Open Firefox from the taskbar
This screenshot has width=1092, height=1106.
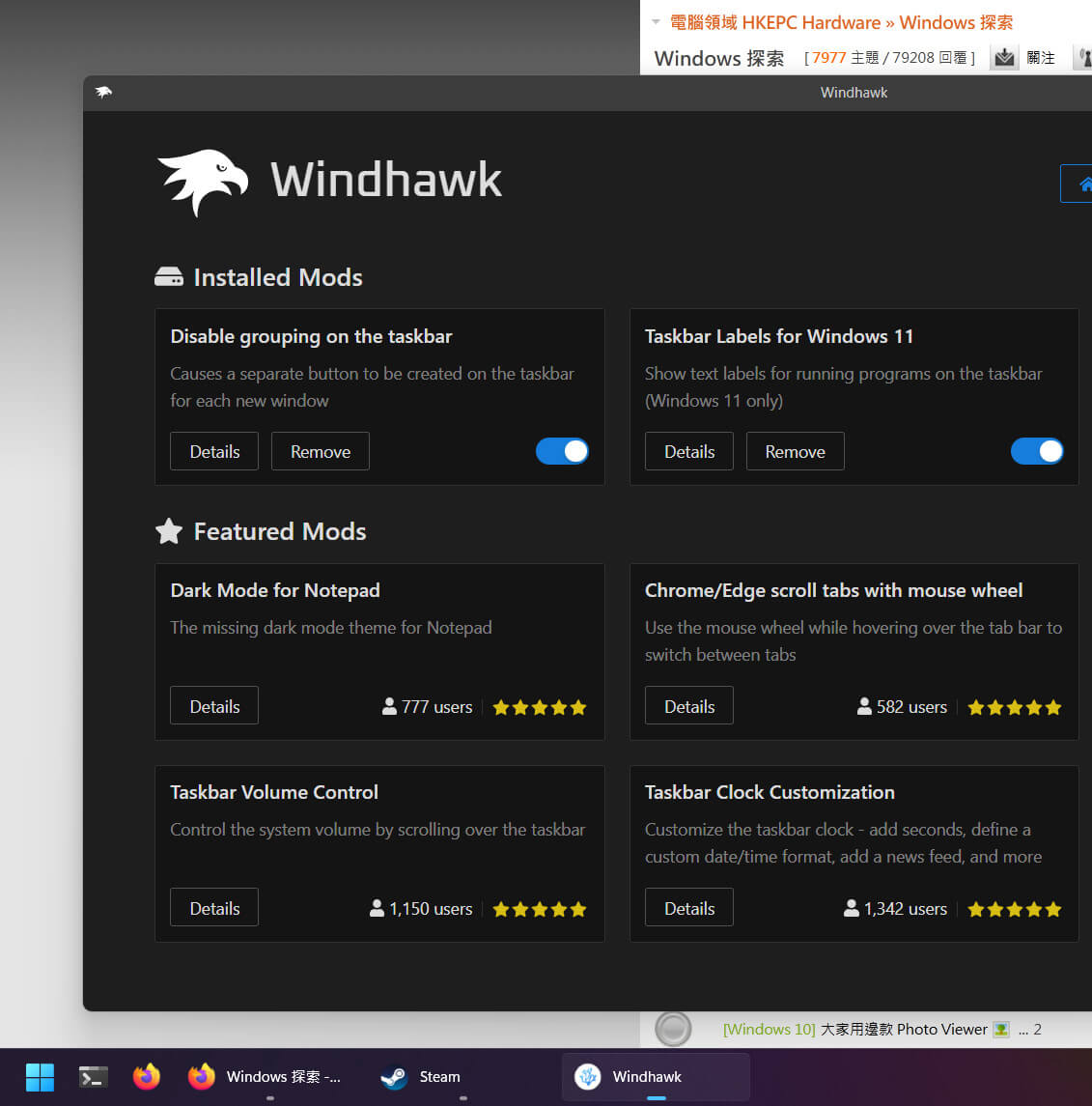tap(146, 1076)
